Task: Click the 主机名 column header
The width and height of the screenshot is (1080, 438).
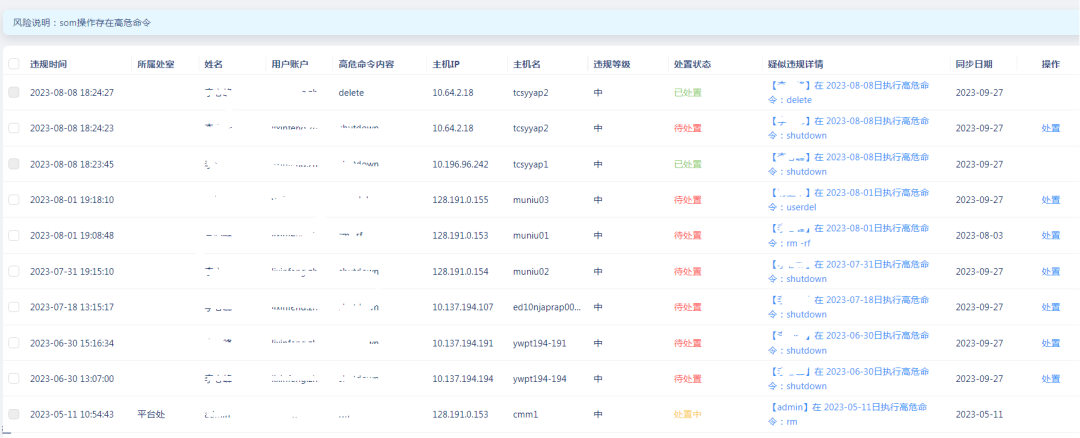Action: [527, 64]
